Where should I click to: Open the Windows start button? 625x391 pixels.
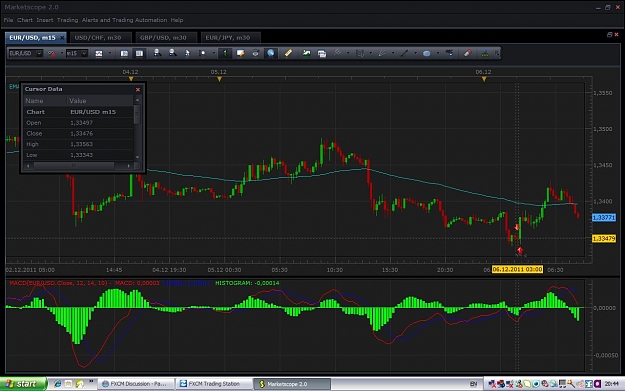click(23, 384)
